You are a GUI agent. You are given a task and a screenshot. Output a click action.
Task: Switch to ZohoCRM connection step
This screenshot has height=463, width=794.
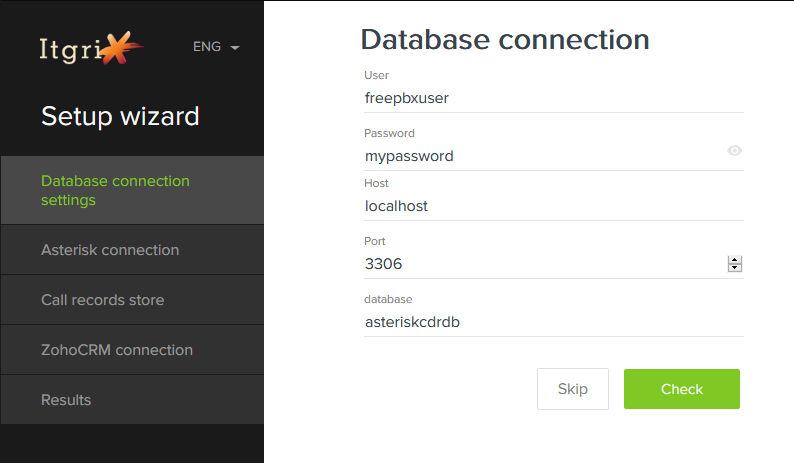click(132, 350)
